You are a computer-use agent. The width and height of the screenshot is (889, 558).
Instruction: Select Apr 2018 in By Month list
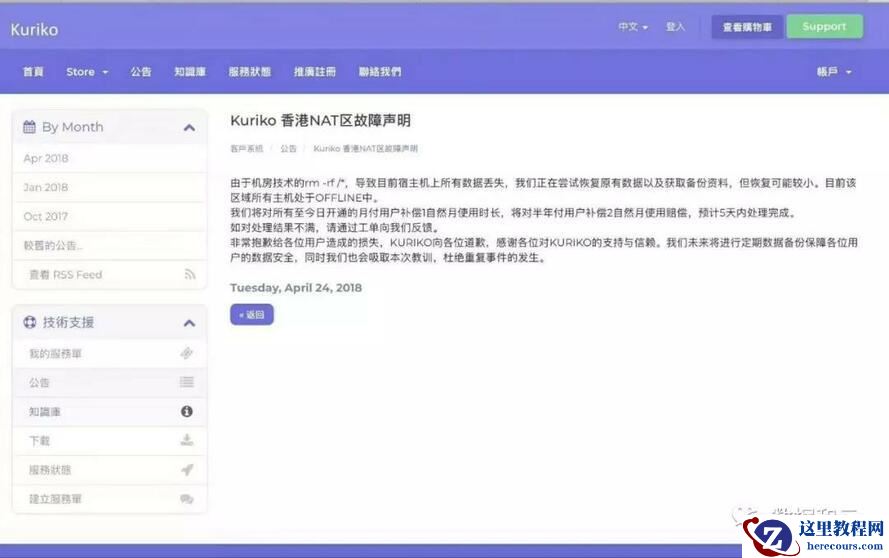click(109, 158)
